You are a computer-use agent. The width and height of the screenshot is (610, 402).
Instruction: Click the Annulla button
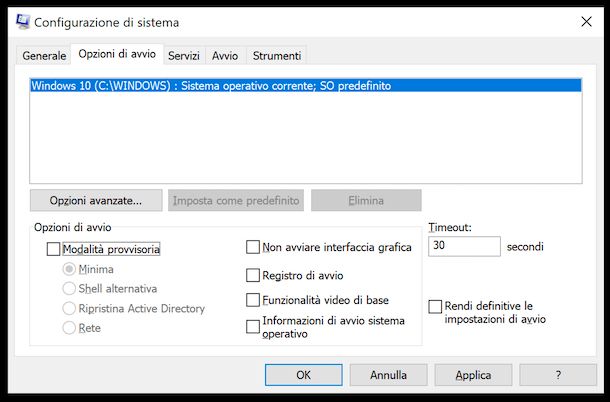click(388, 375)
